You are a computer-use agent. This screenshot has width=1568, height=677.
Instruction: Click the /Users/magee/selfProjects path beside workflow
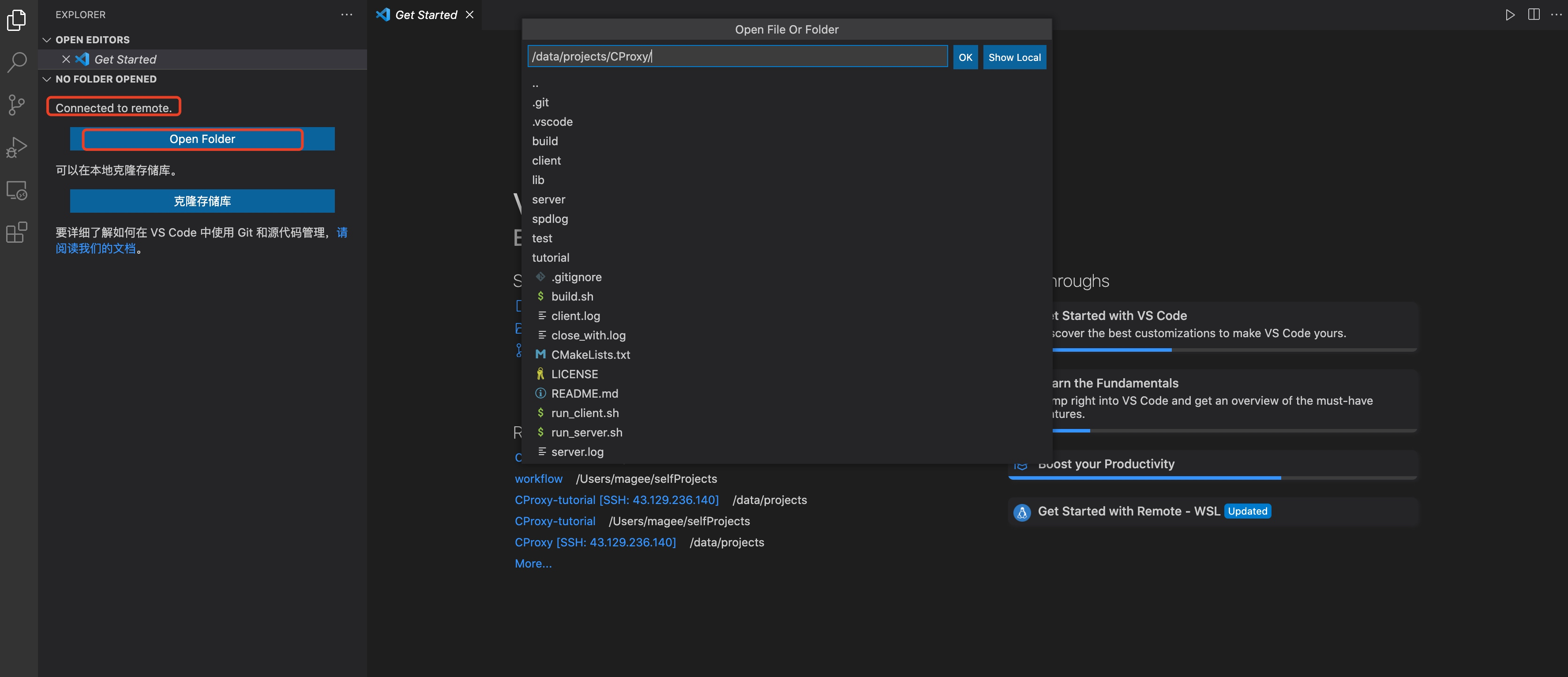(646, 478)
